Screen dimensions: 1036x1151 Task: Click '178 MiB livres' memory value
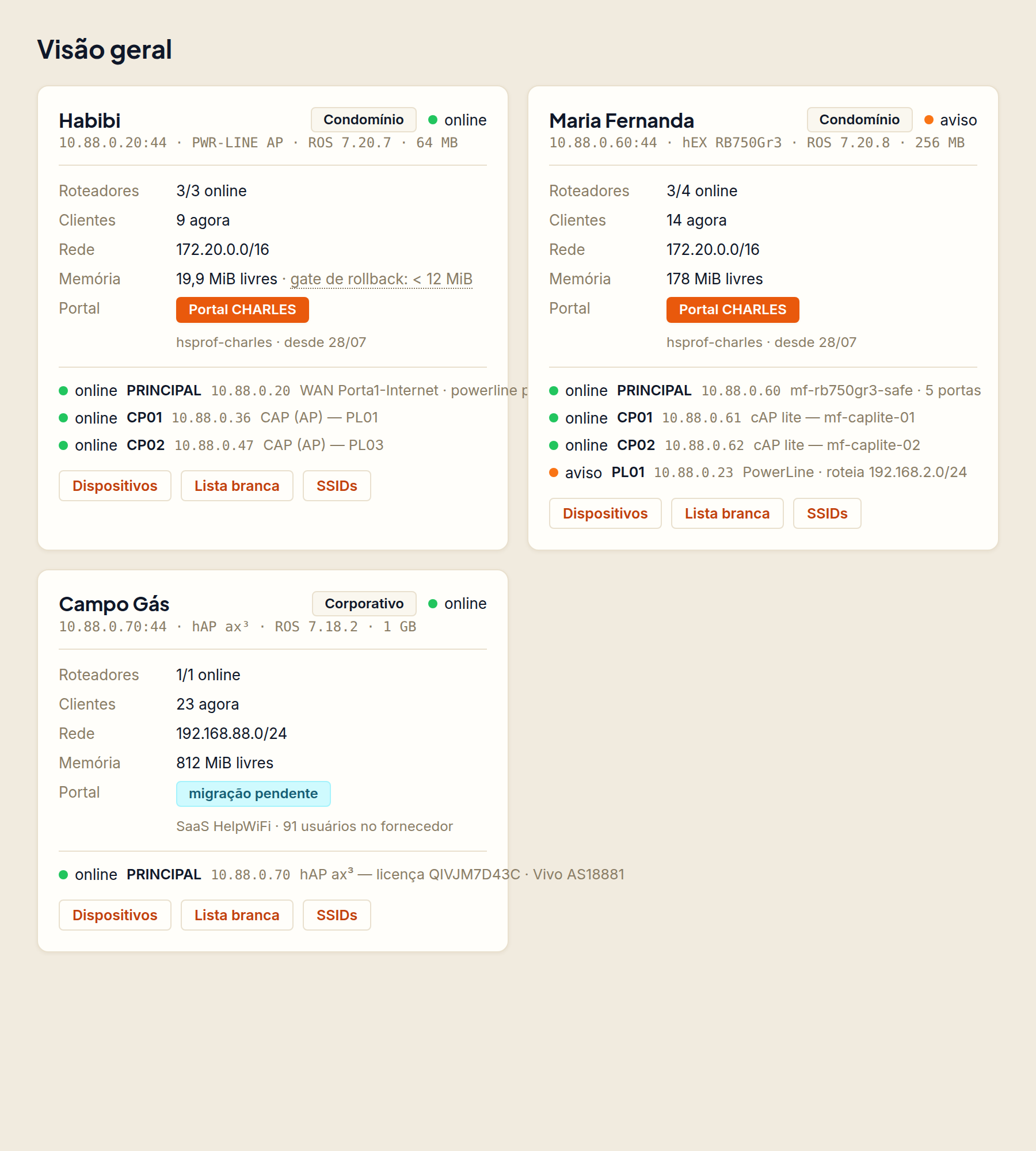714,279
